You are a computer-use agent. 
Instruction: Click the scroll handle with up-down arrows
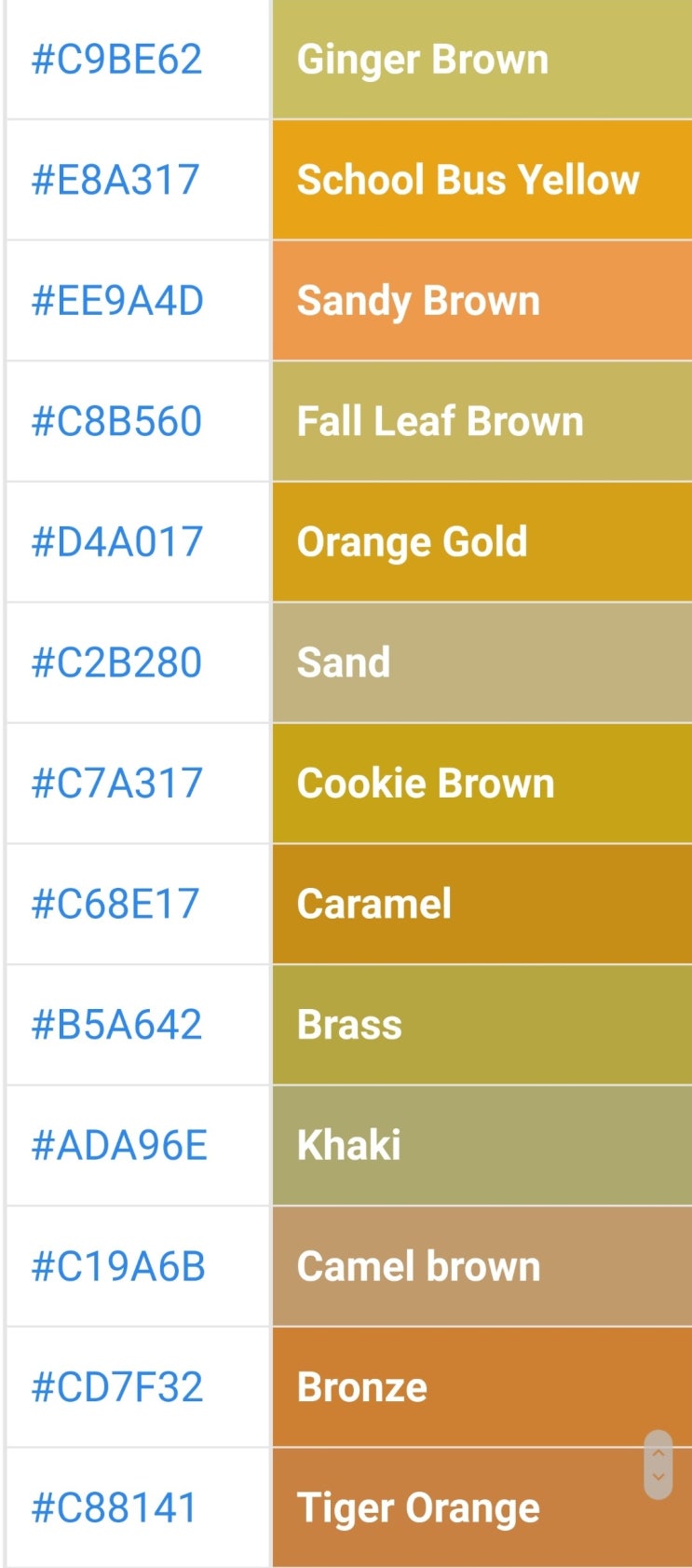point(658,1465)
